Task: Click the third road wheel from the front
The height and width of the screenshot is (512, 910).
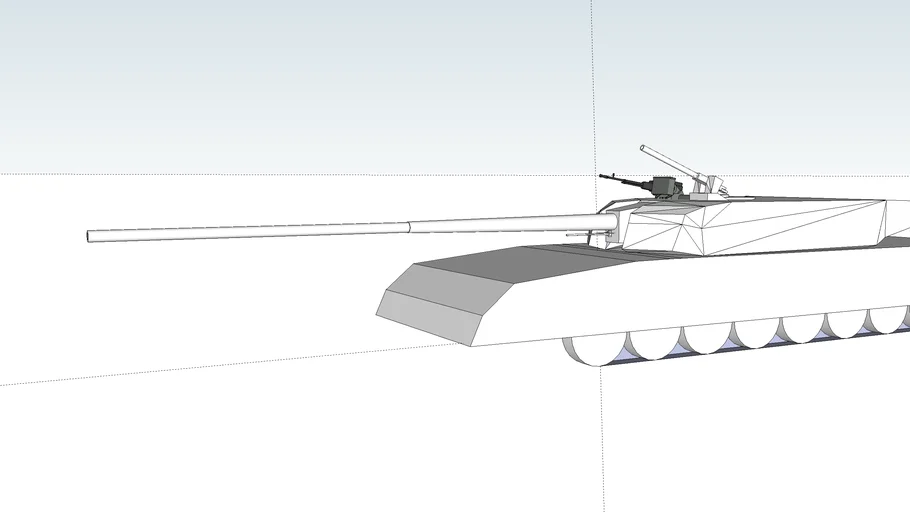Action: (x=706, y=338)
